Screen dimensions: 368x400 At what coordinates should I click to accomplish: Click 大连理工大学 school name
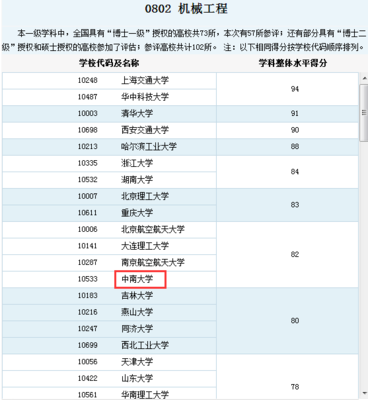[x=145, y=246]
